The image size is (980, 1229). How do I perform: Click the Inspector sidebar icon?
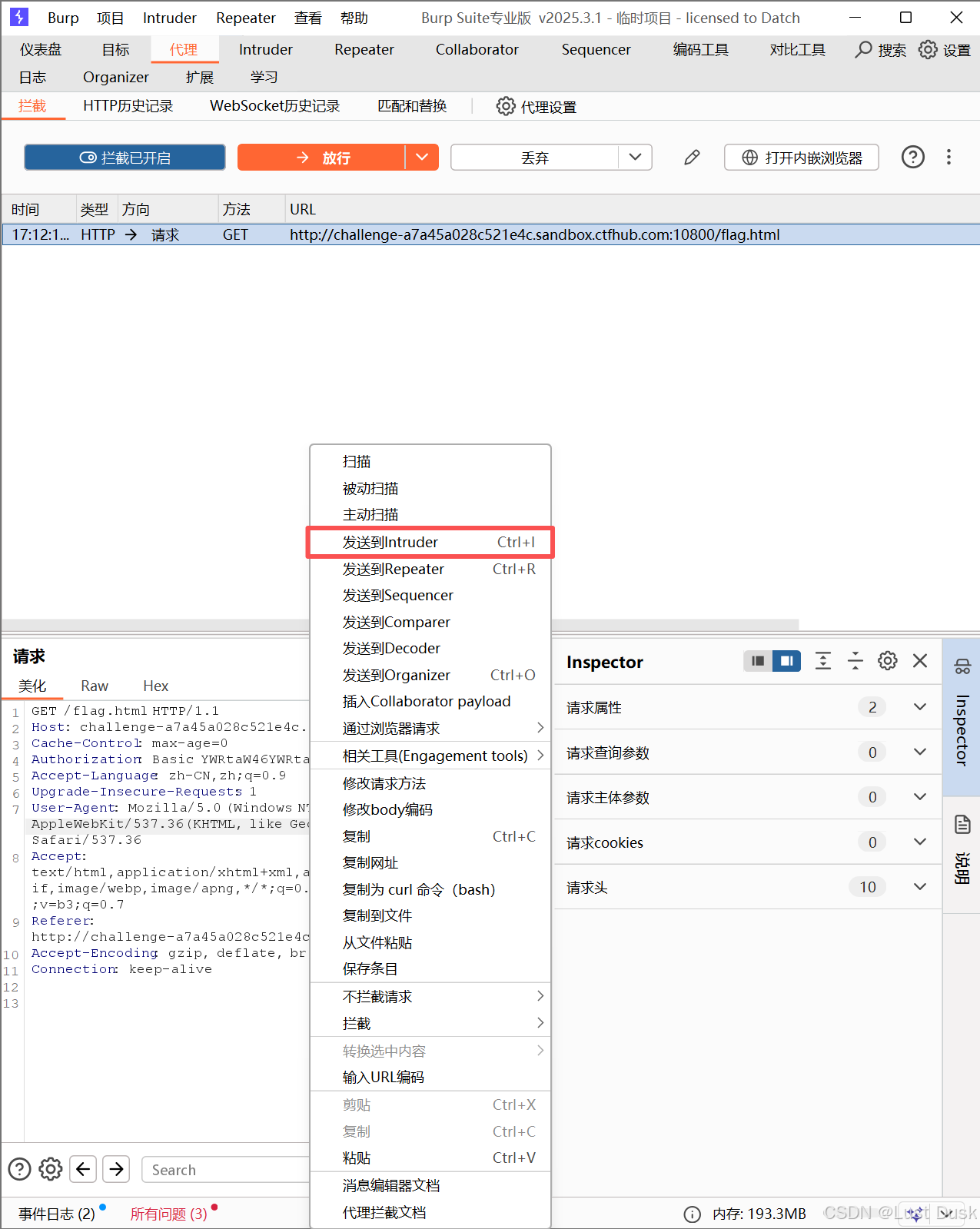(x=962, y=666)
